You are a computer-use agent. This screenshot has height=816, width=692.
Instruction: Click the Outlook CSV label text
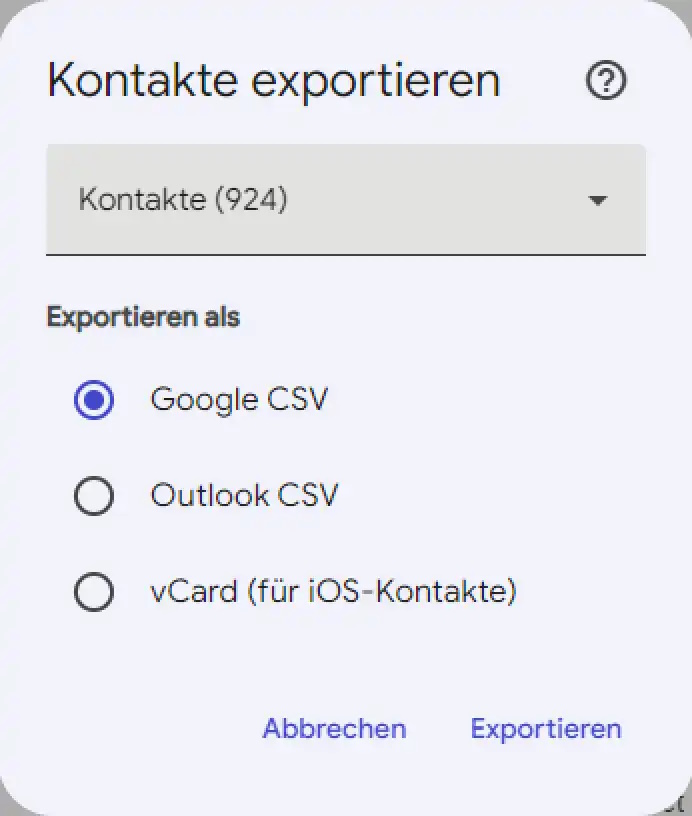pyautogui.click(x=244, y=495)
